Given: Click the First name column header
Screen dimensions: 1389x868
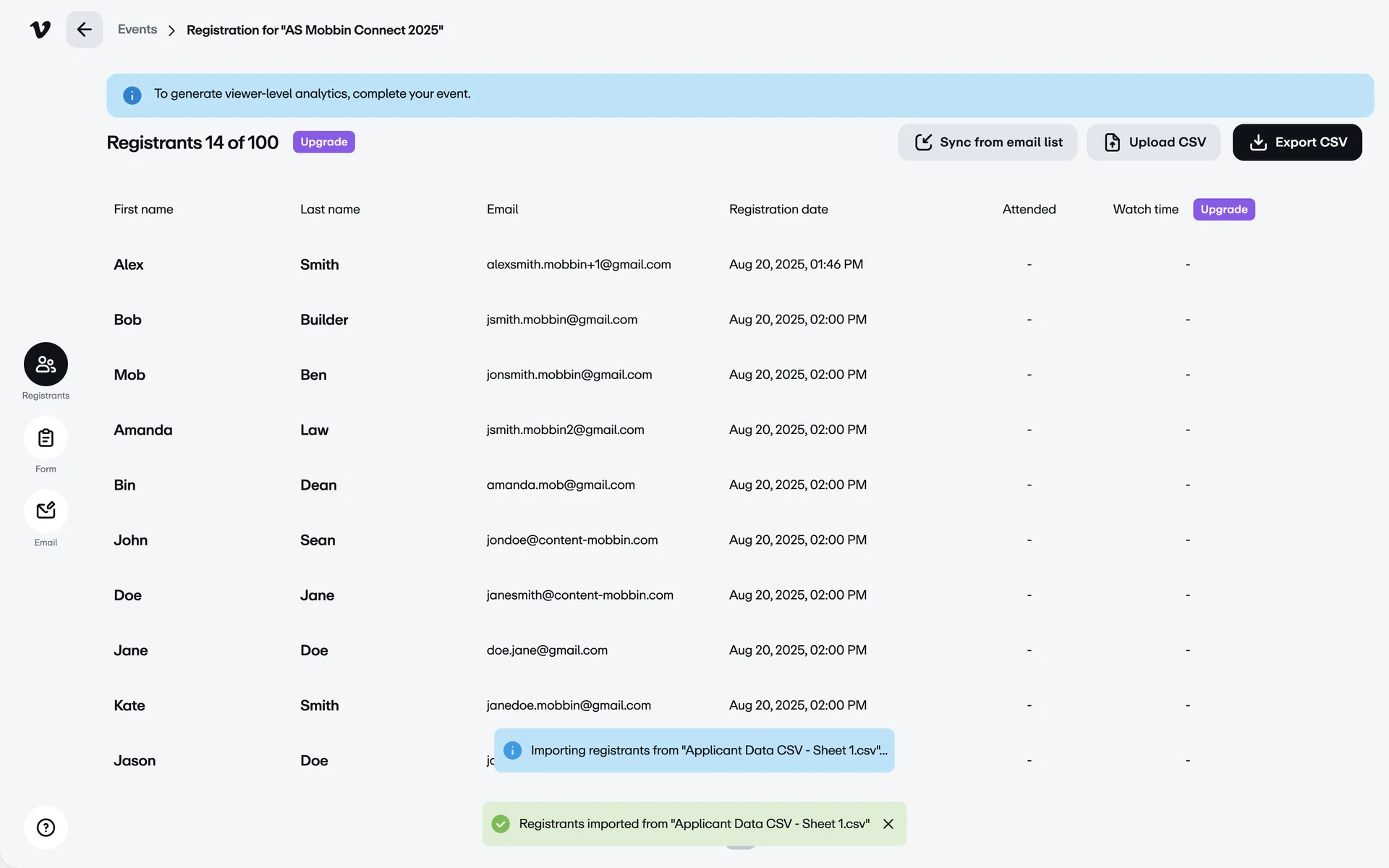Looking at the screenshot, I should click(x=143, y=210).
